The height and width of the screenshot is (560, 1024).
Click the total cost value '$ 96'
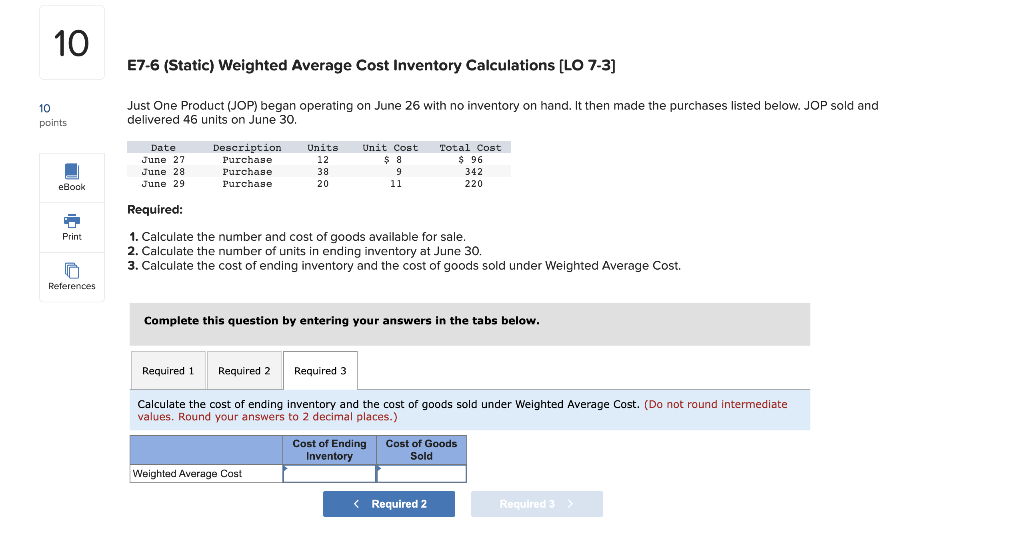pyautogui.click(x=471, y=160)
